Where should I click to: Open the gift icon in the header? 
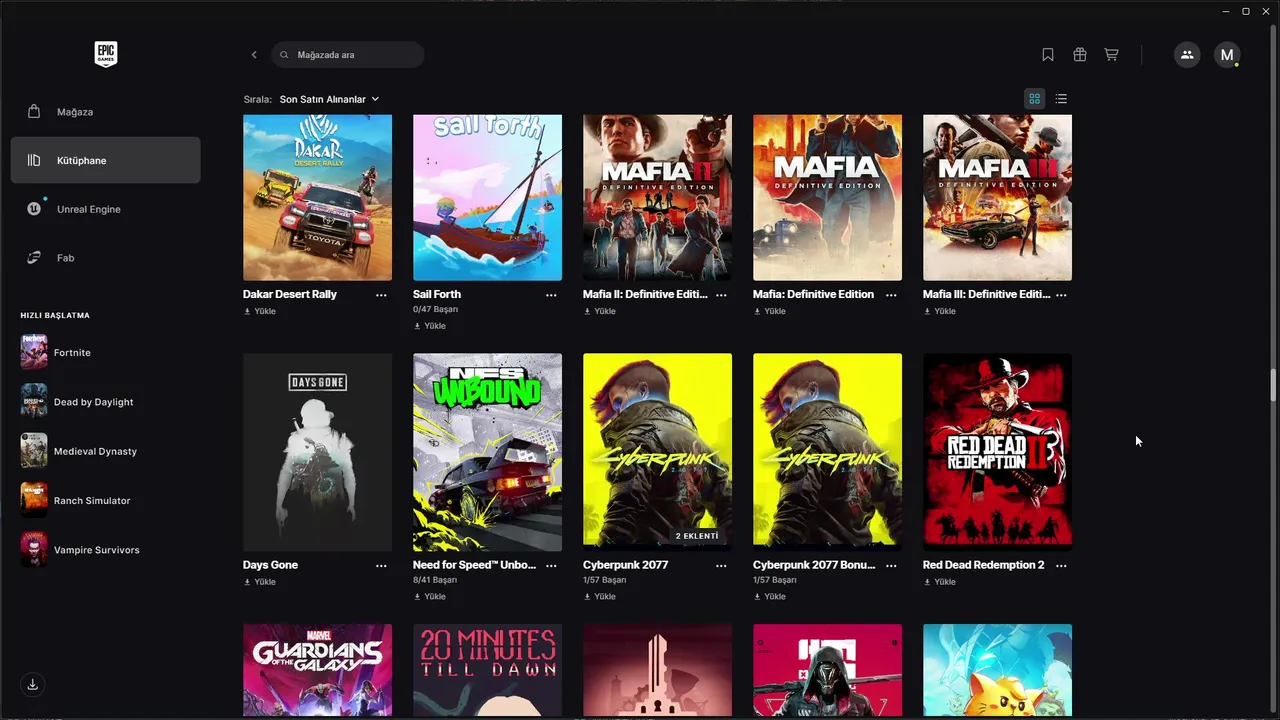tap(1080, 55)
